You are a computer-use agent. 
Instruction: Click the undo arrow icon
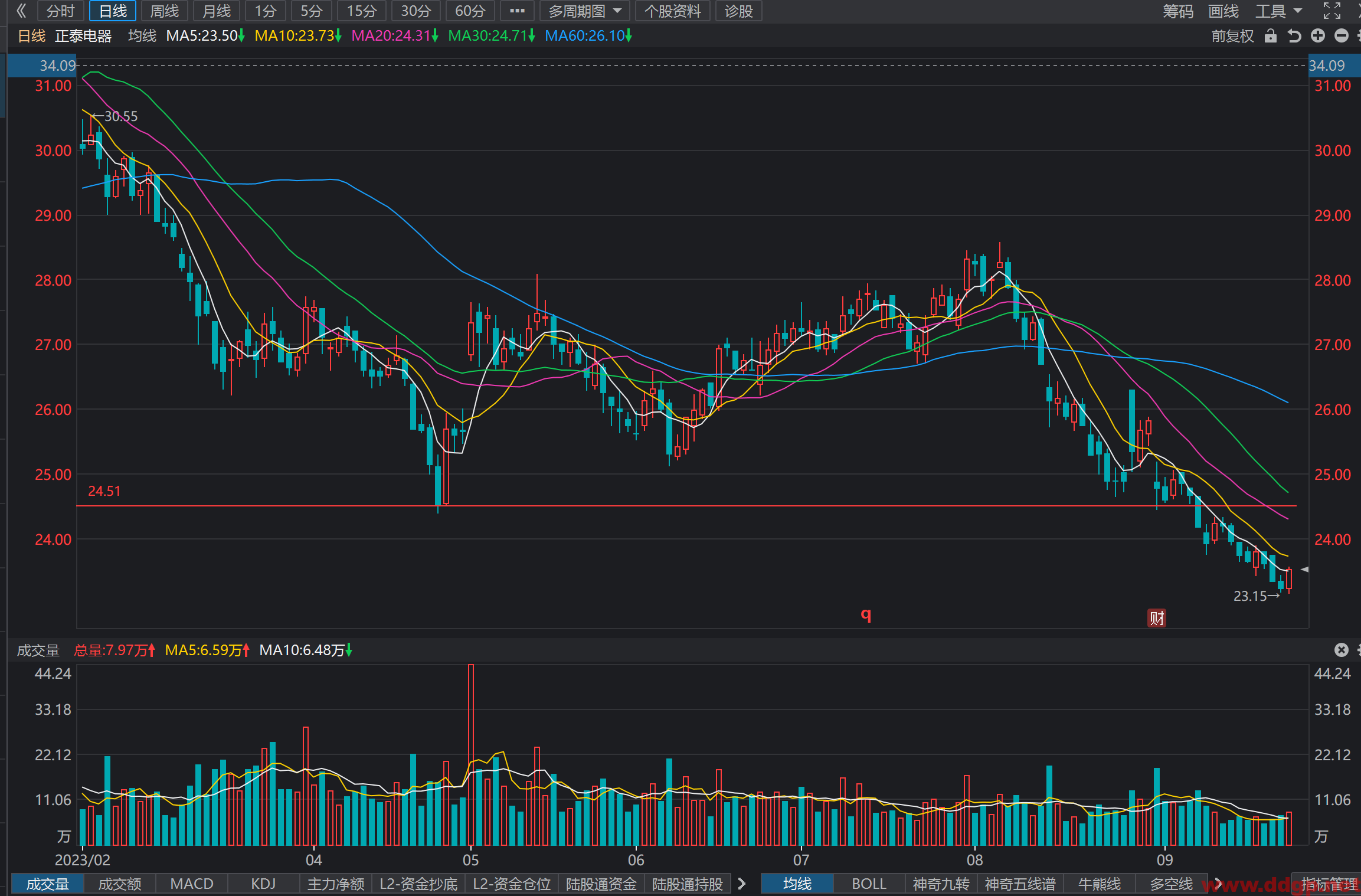click(1294, 36)
